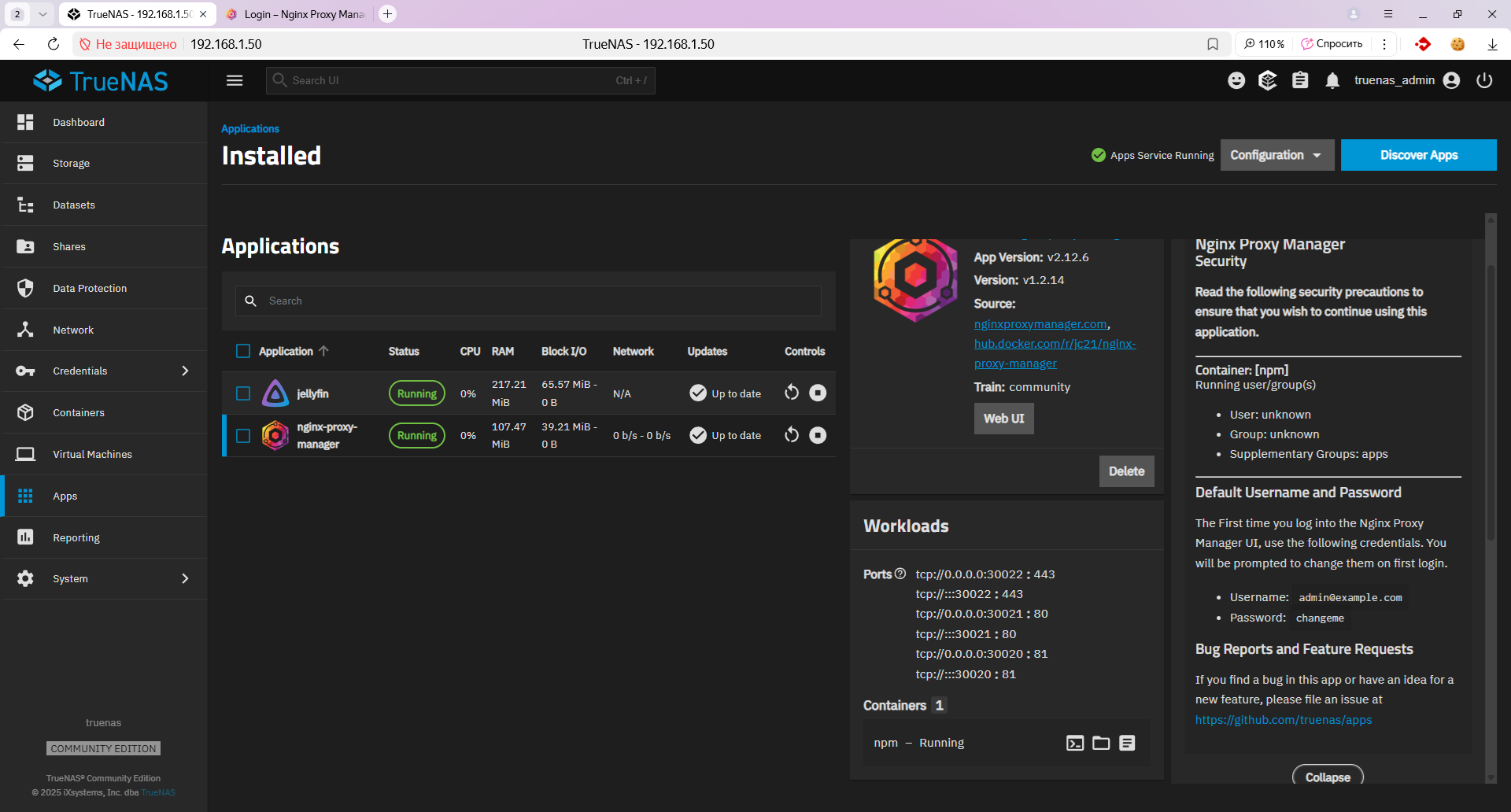This screenshot has height=812, width=1511.
Task: Go to Storage in sidebar
Action: pos(71,164)
